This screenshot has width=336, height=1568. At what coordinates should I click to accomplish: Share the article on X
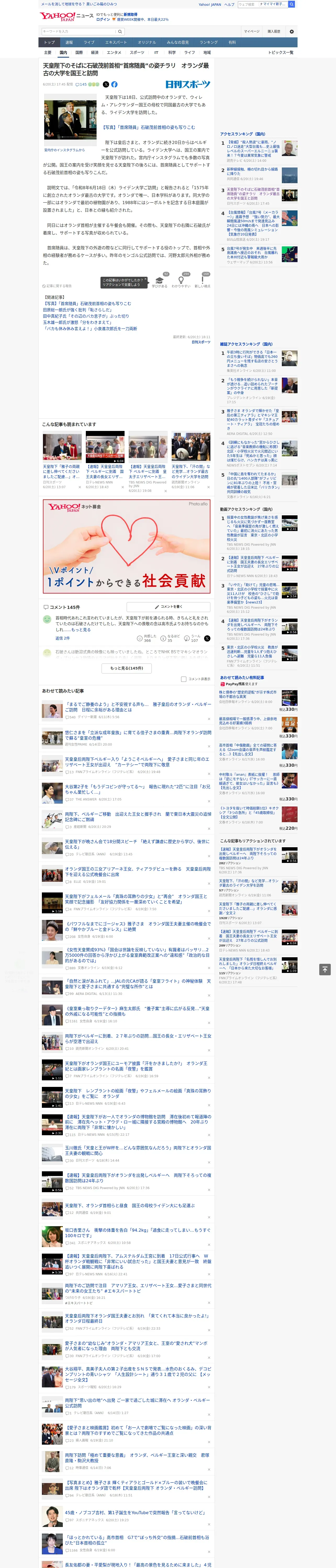(x=106, y=85)
